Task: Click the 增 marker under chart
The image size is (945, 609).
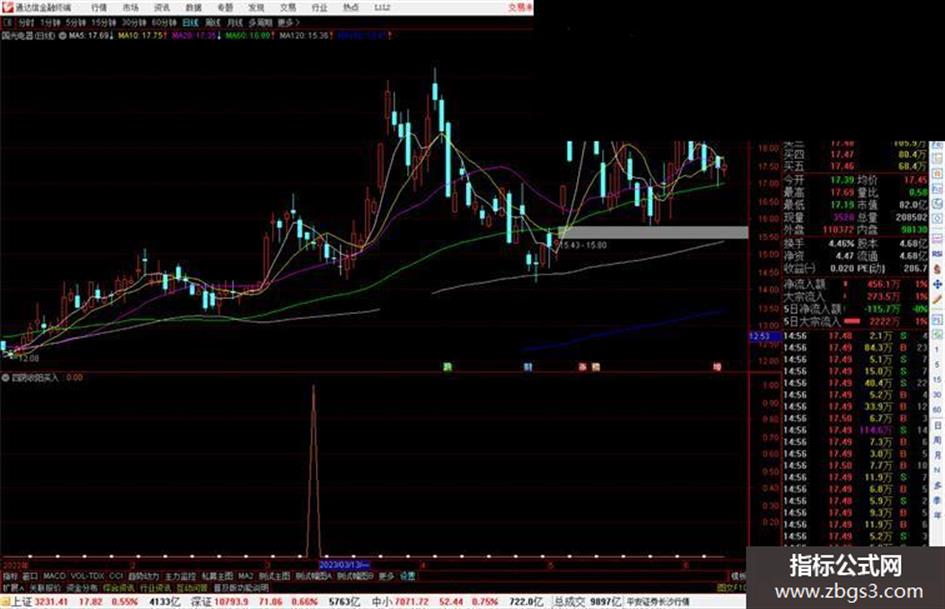Action: click(x=717, y=367)
